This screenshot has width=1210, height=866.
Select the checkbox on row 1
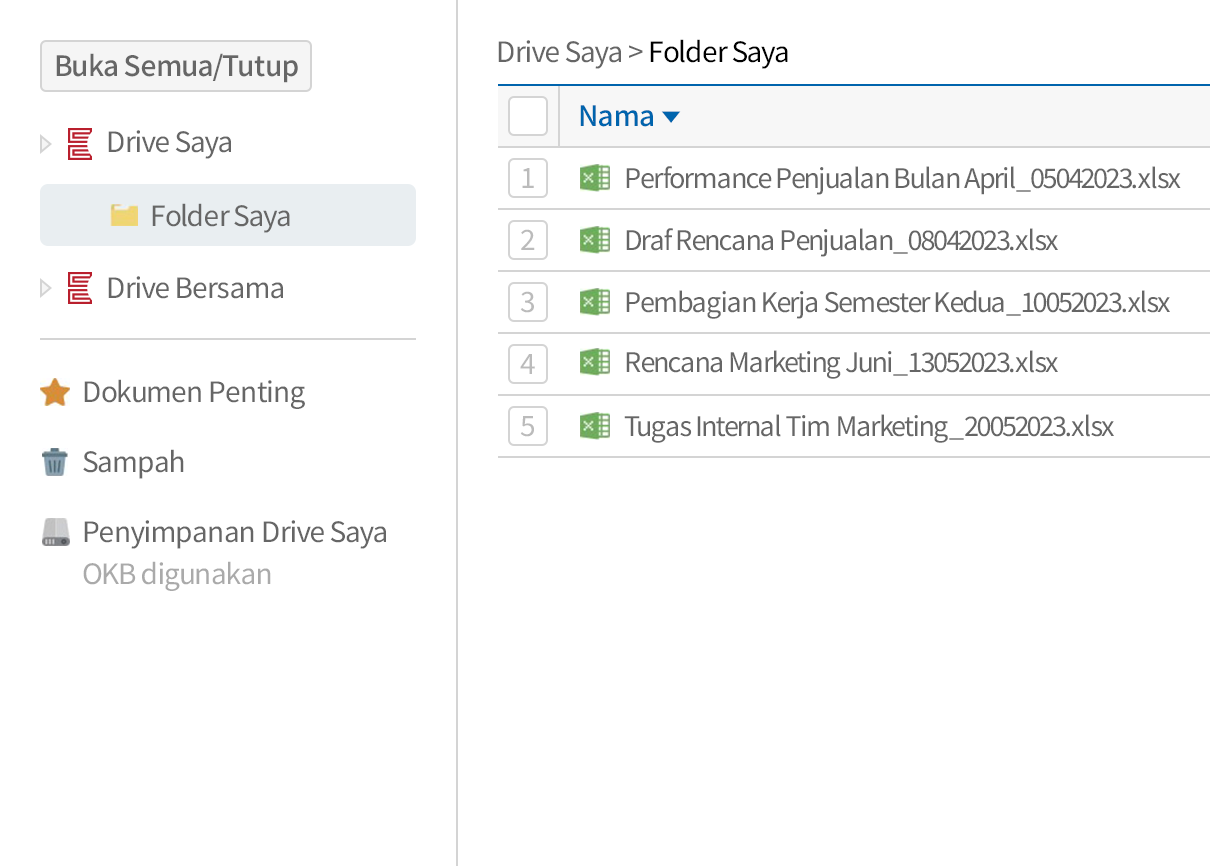pyautogui.click(x=528, y=178)
